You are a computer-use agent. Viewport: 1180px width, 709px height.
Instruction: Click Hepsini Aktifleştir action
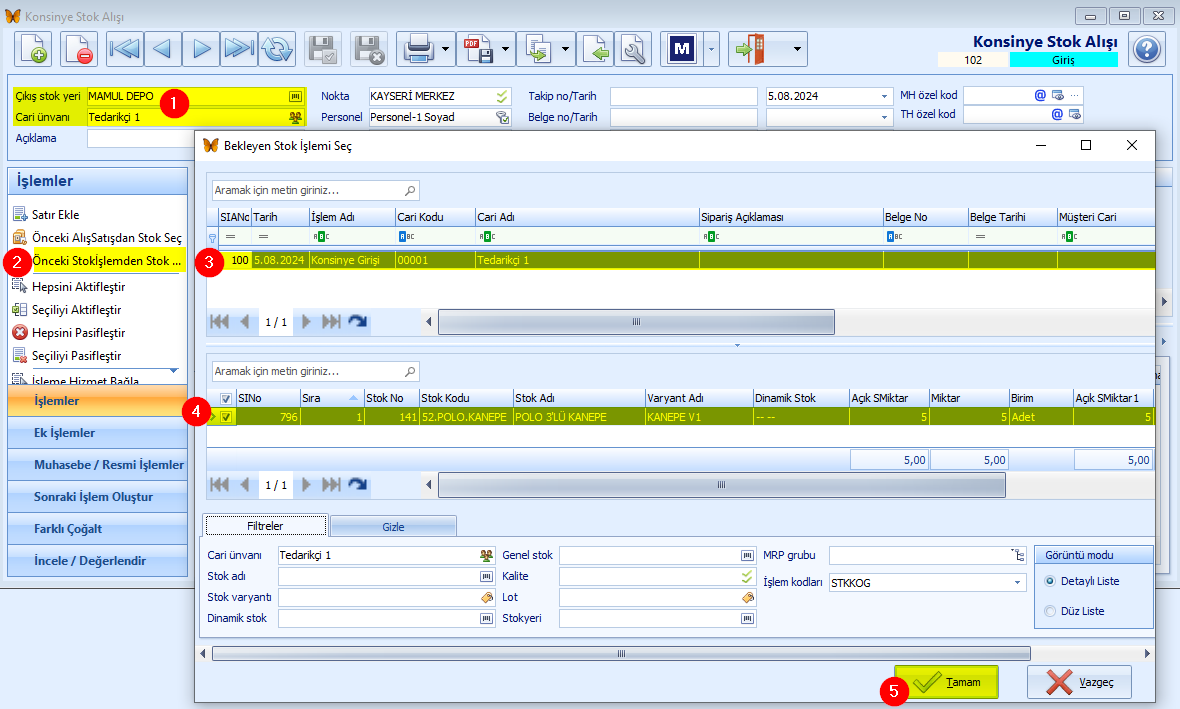(78, 287)
